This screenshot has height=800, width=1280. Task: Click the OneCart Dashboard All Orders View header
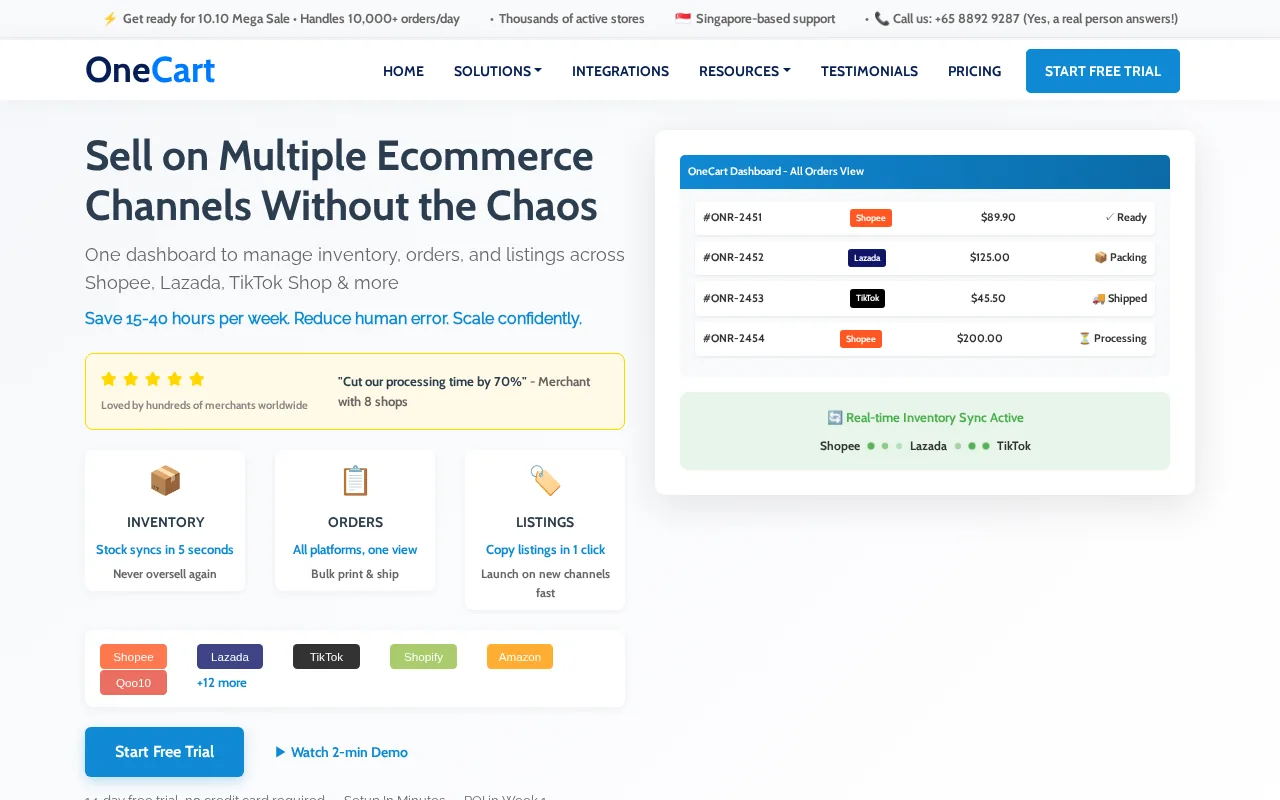(x=925, y=172)
